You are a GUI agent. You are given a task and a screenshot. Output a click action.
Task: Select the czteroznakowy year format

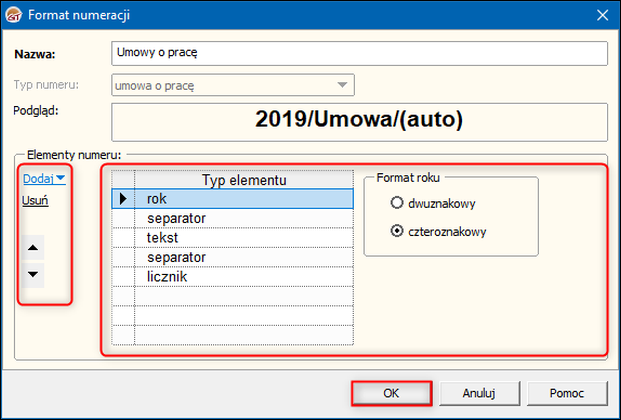[x=397, y=231]
